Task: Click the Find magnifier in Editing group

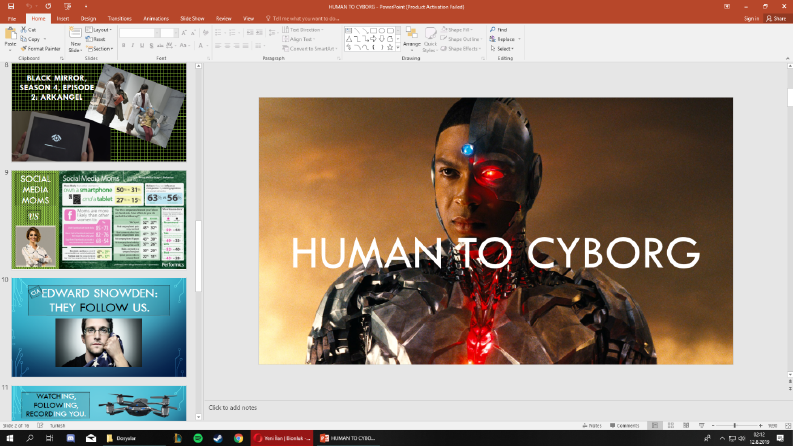Action: coord(499,30)
